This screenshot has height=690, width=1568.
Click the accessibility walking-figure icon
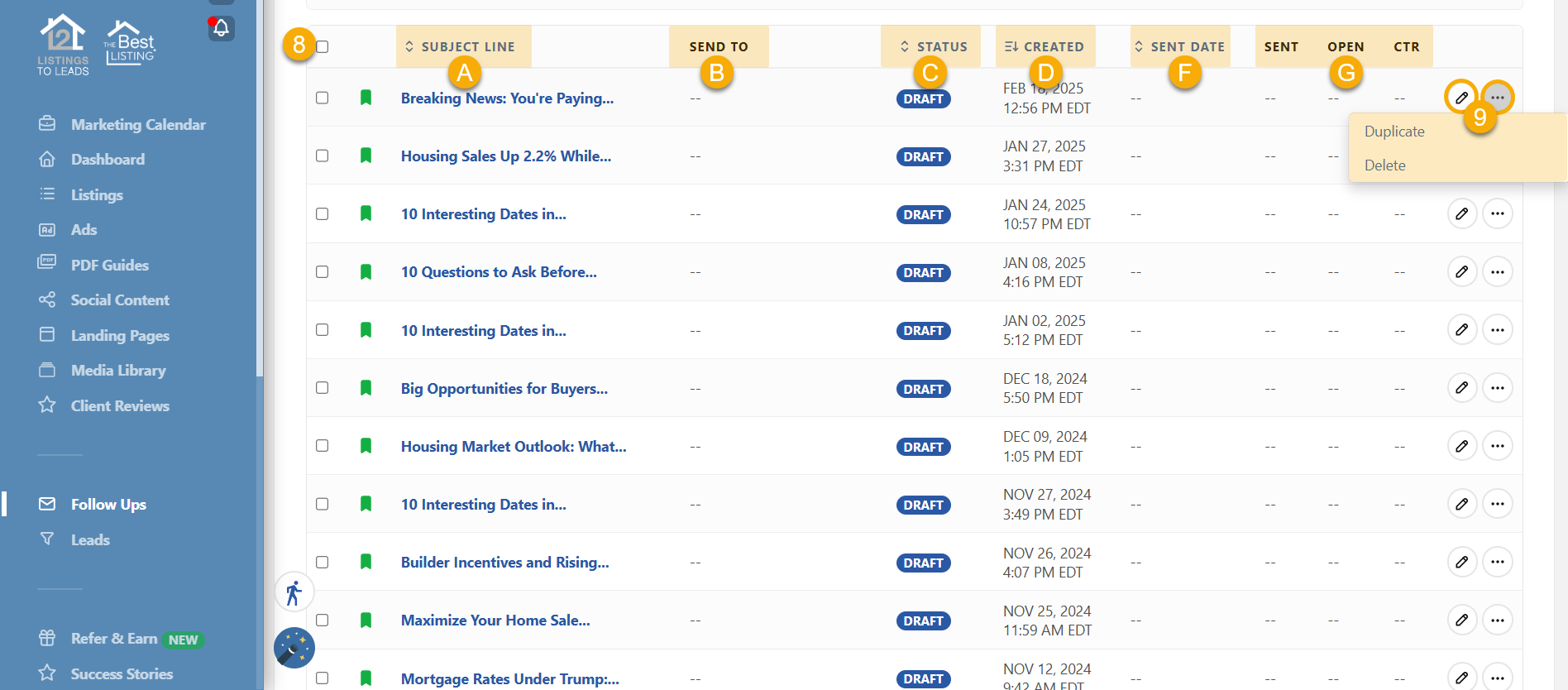click(x=294, y=592)
